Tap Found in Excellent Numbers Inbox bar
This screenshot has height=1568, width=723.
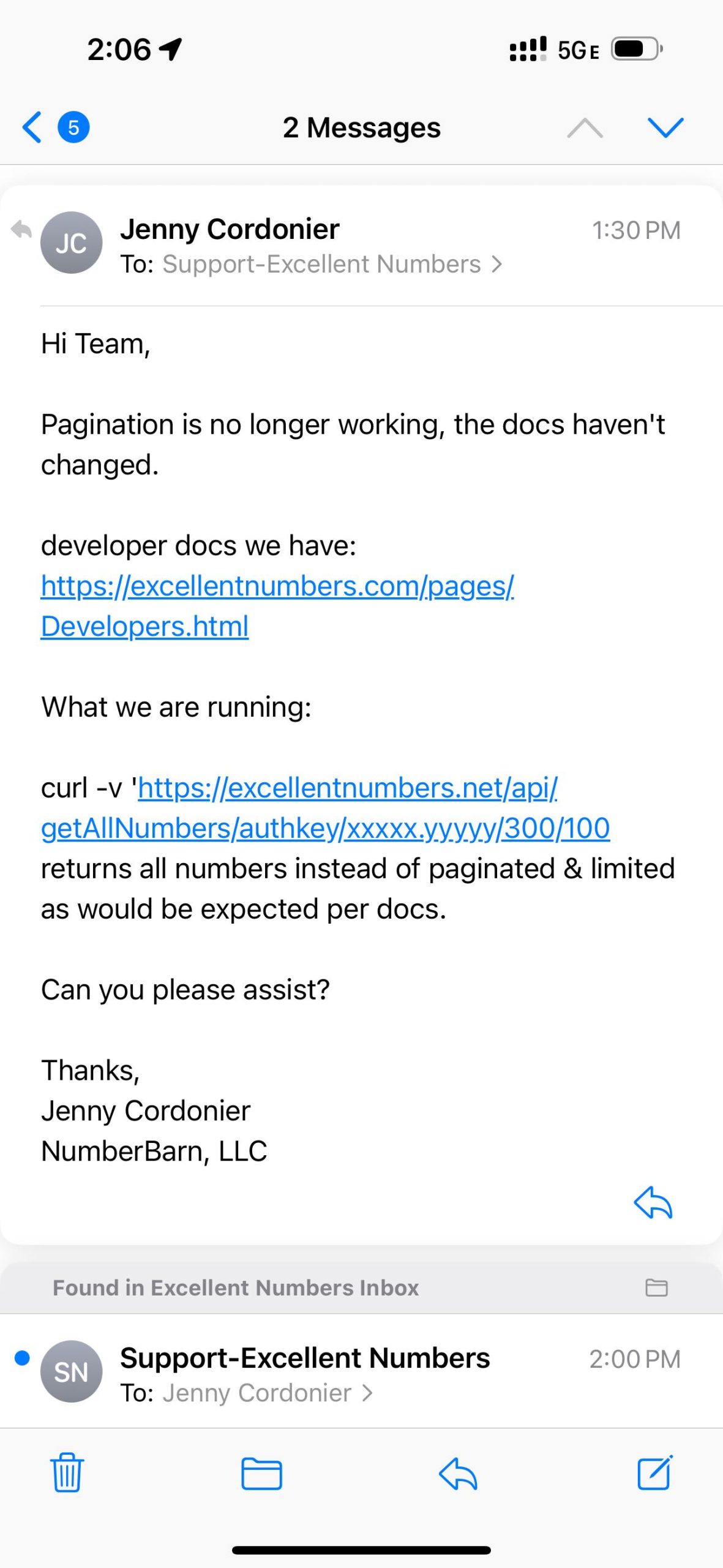[361, 1287]
